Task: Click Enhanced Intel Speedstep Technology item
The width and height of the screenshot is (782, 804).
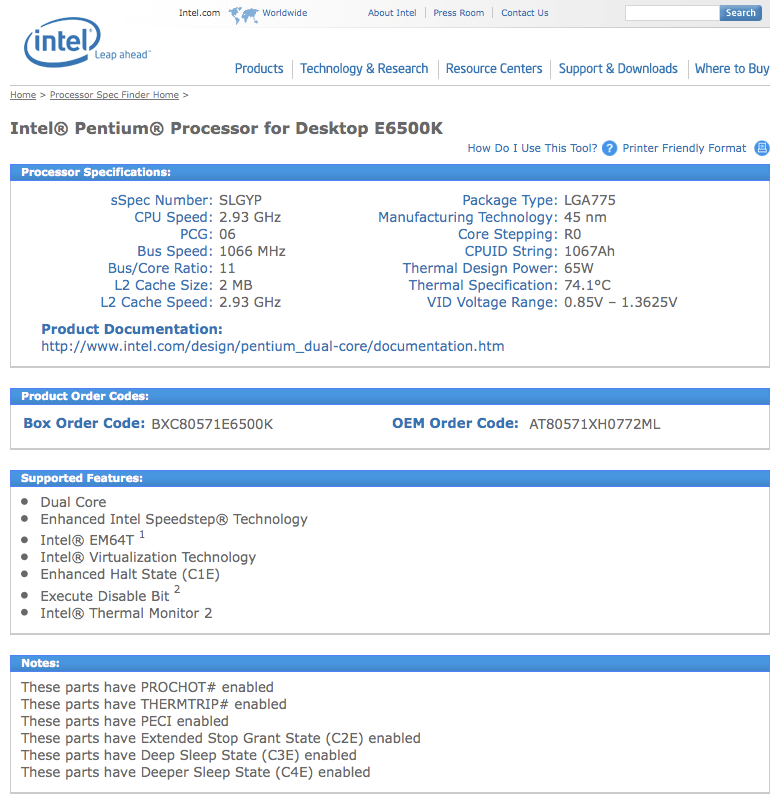Action: click(x=174, y=519)
